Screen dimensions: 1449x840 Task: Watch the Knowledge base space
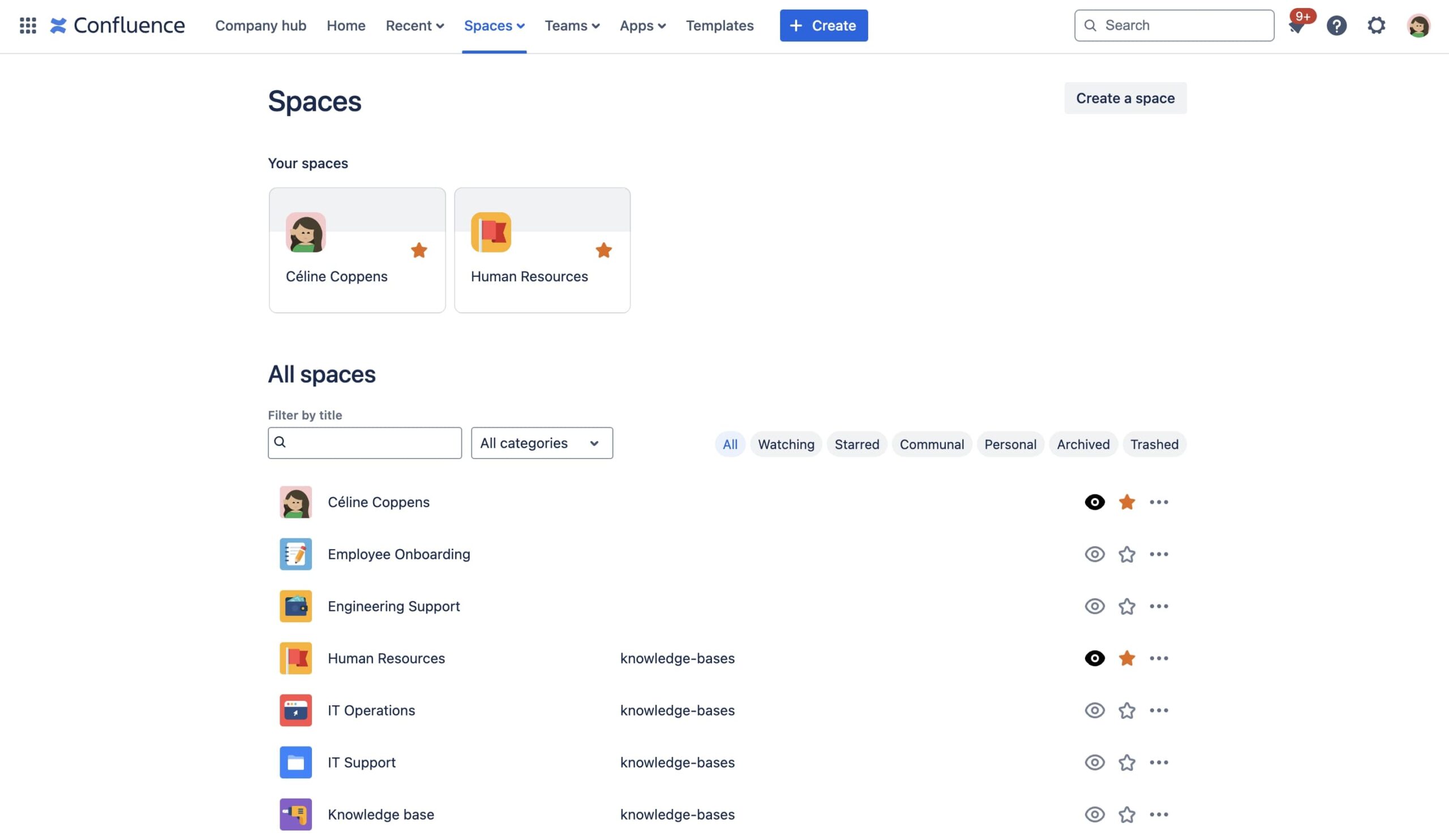(x=1095, y=814)
